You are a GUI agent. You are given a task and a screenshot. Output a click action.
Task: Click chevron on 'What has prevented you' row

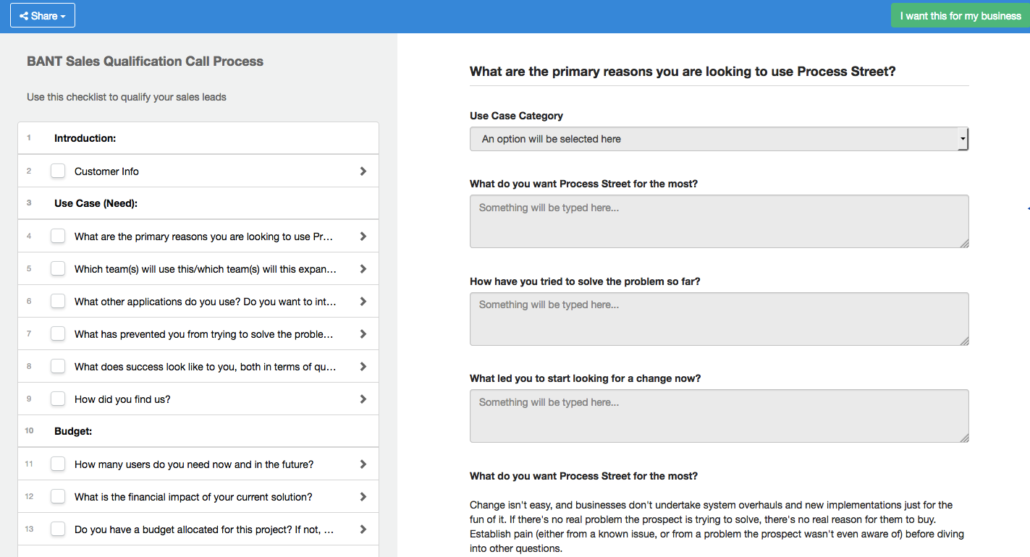tap(363, 334)
